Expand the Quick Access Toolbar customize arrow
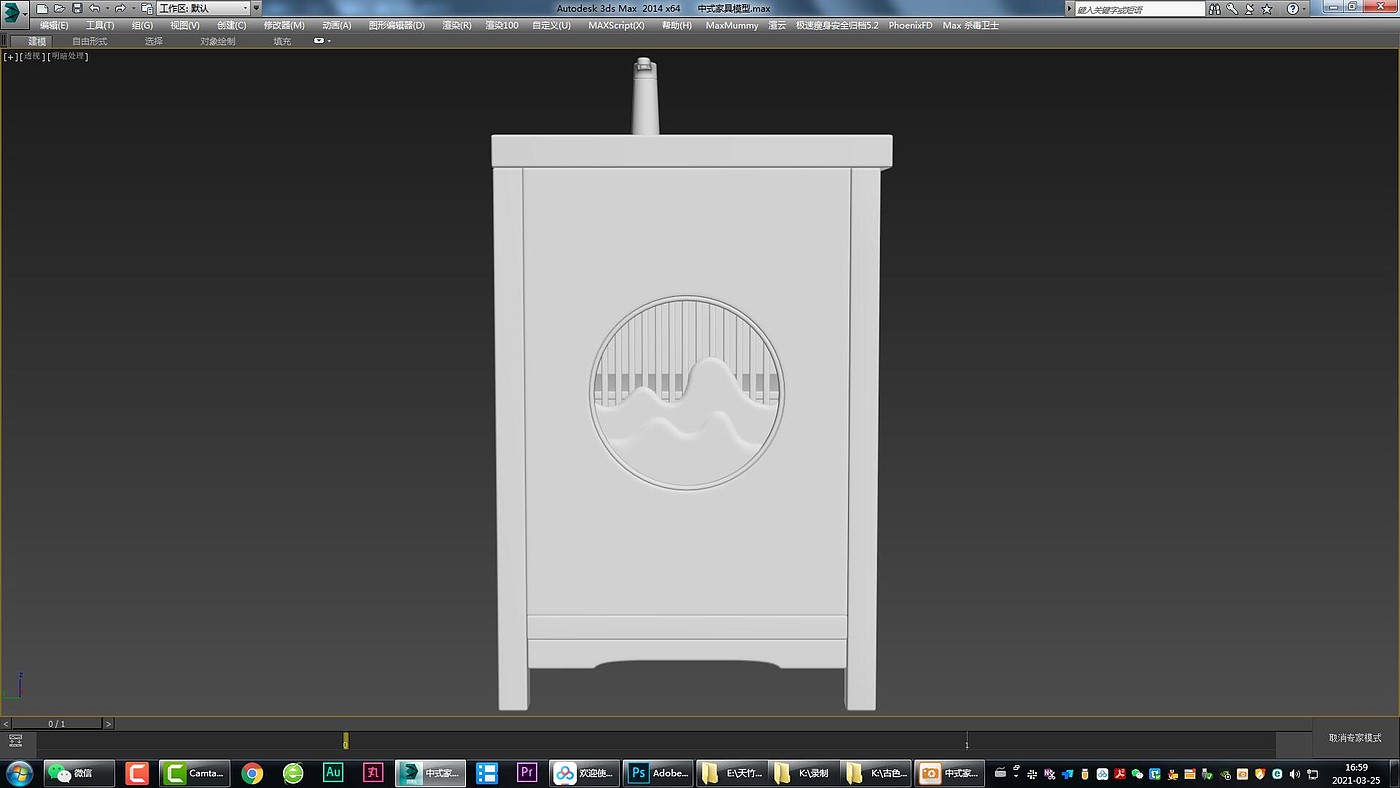1400x788 pixels. point(257,8)
